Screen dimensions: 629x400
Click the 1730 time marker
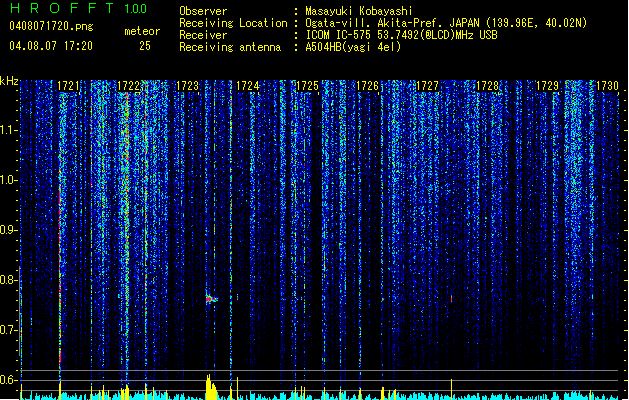tap(607, 86)
